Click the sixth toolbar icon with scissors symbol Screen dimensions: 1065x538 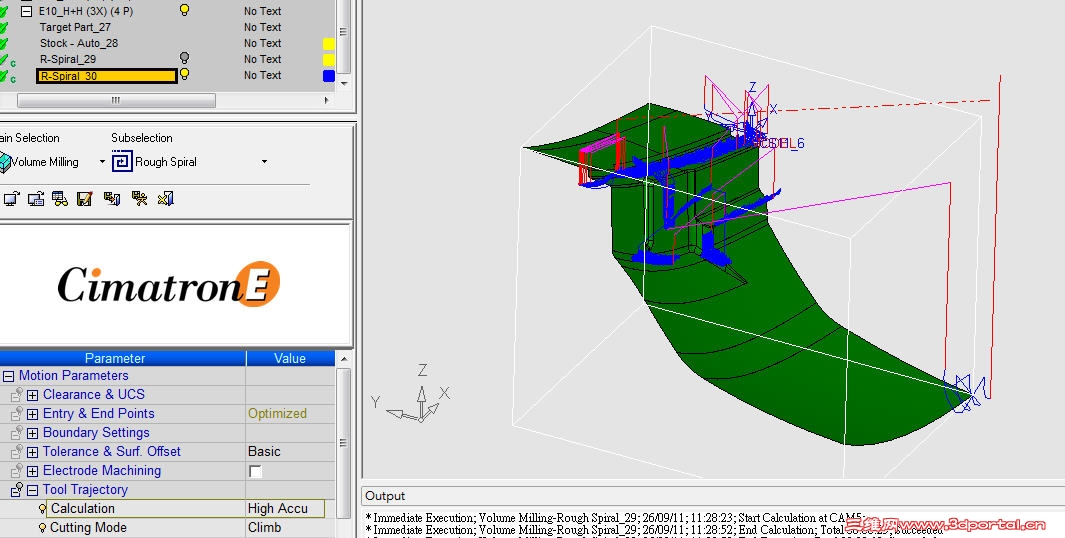point(139,198)
